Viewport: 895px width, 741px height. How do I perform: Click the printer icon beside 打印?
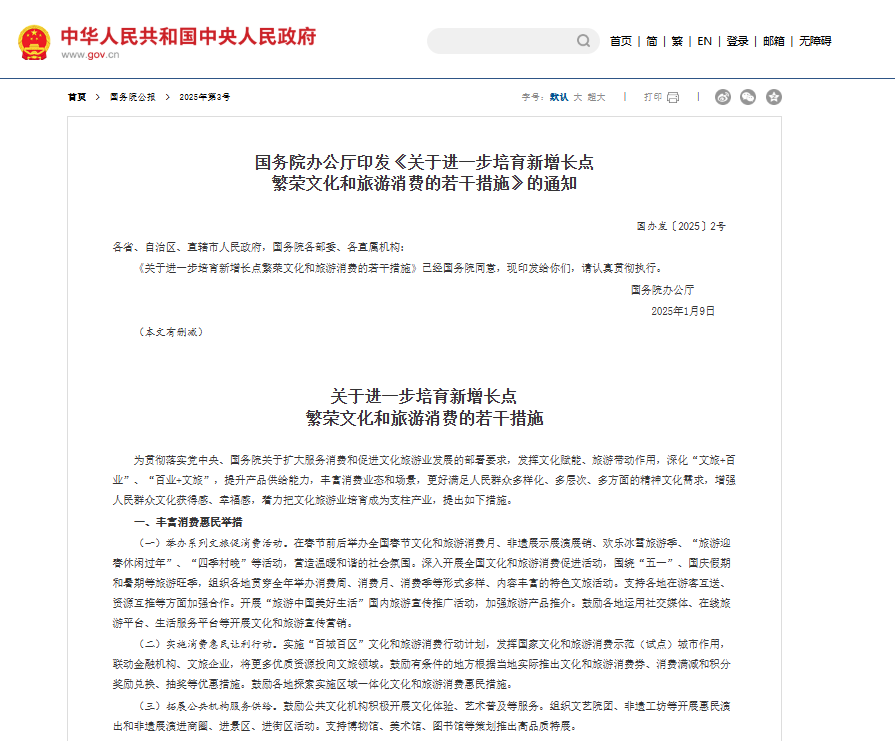tap(672, 97)
